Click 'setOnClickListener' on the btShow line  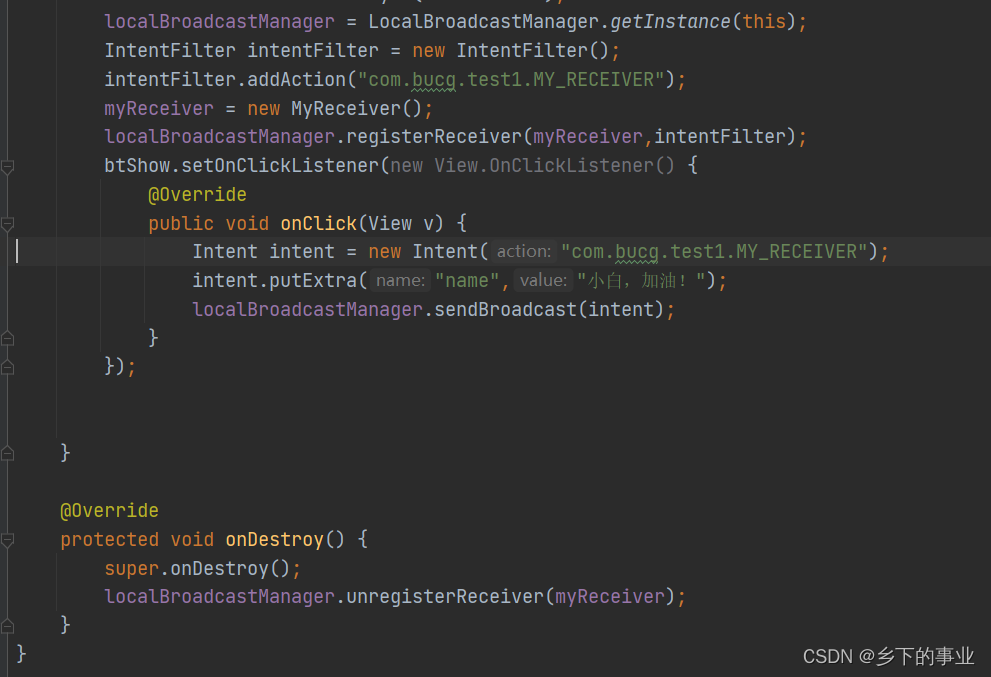coord(280,166)
